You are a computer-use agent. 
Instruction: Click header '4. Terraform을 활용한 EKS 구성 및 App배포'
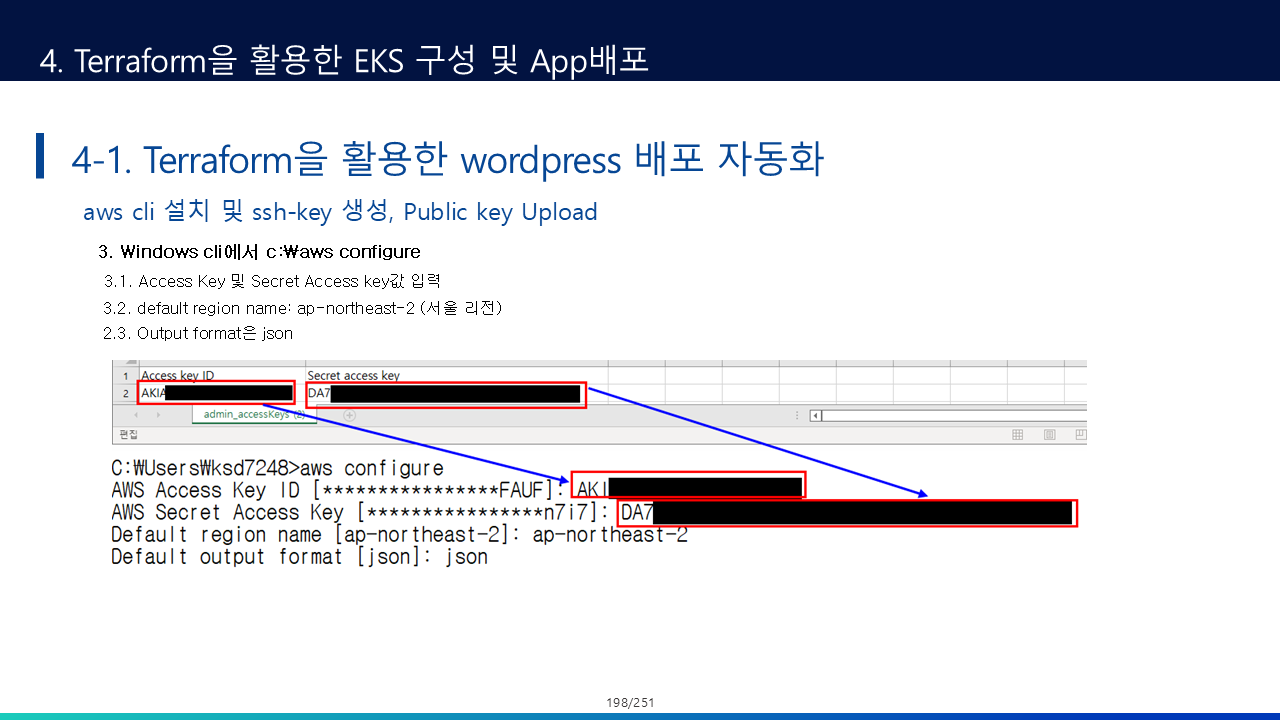[345, 60]
